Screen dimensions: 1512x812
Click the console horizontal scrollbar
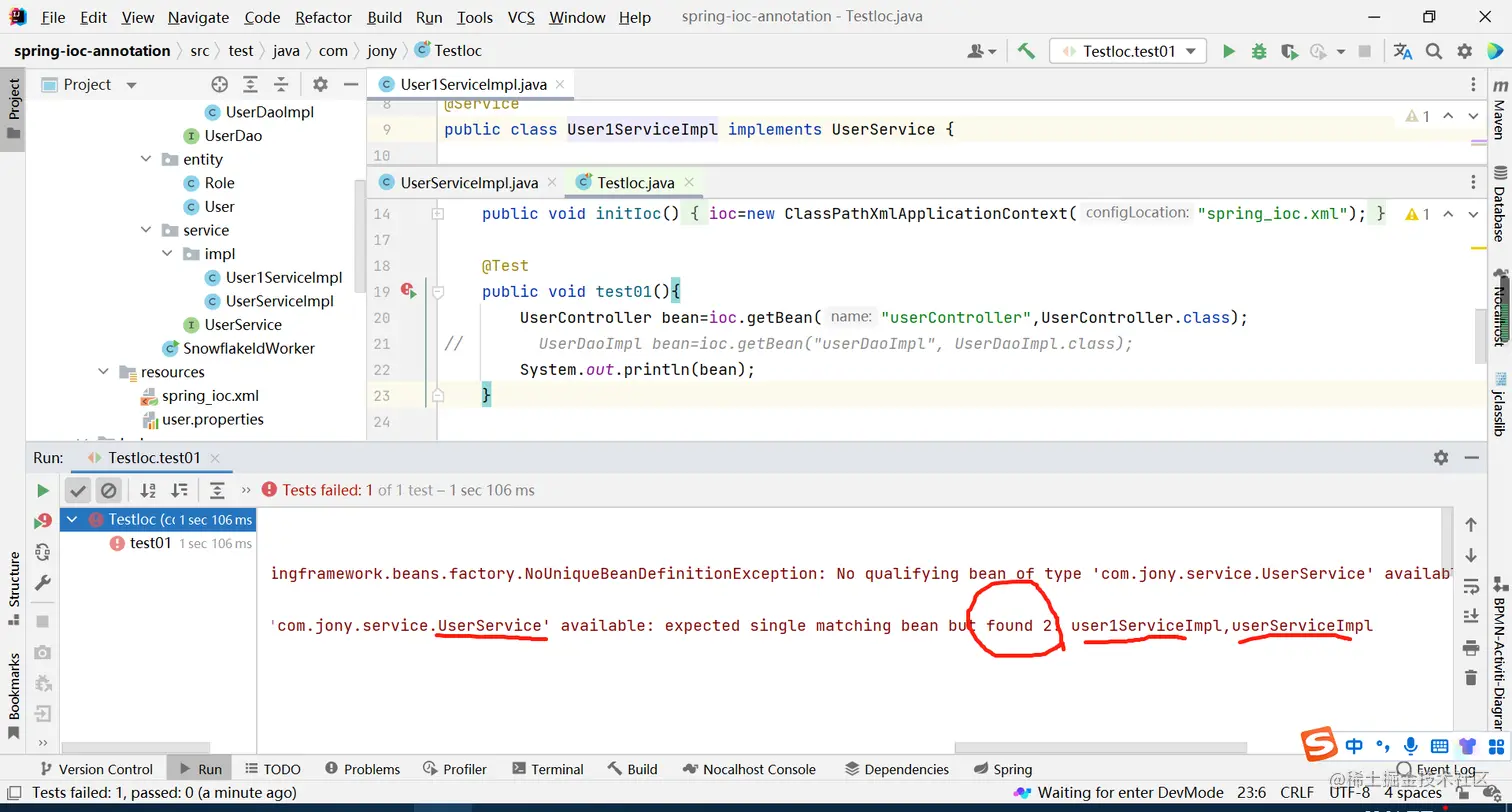(1100, 747)
